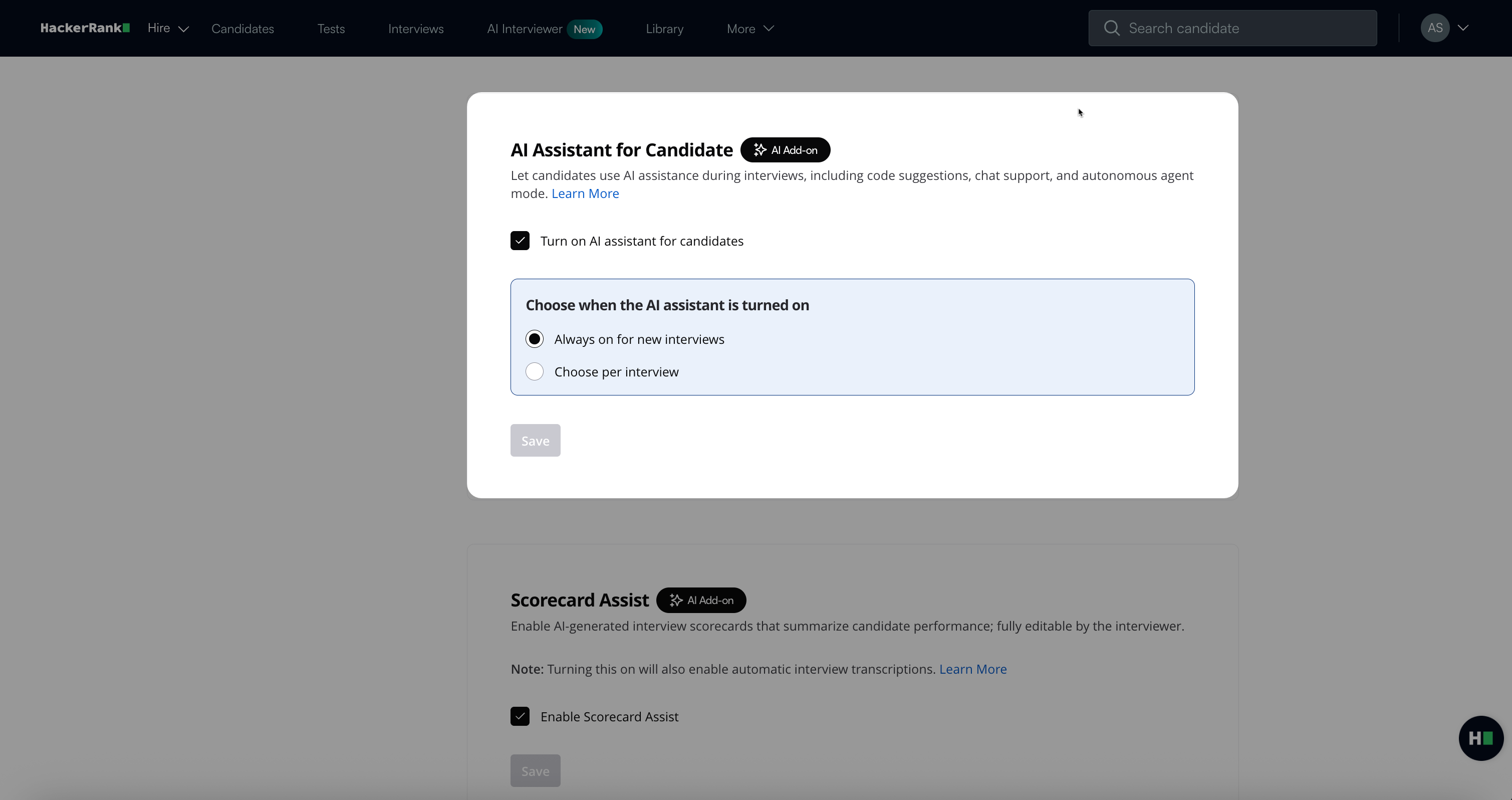Select Choose per interview option
The height and width of the screenshot is (800, 1512).
point(535,372)
